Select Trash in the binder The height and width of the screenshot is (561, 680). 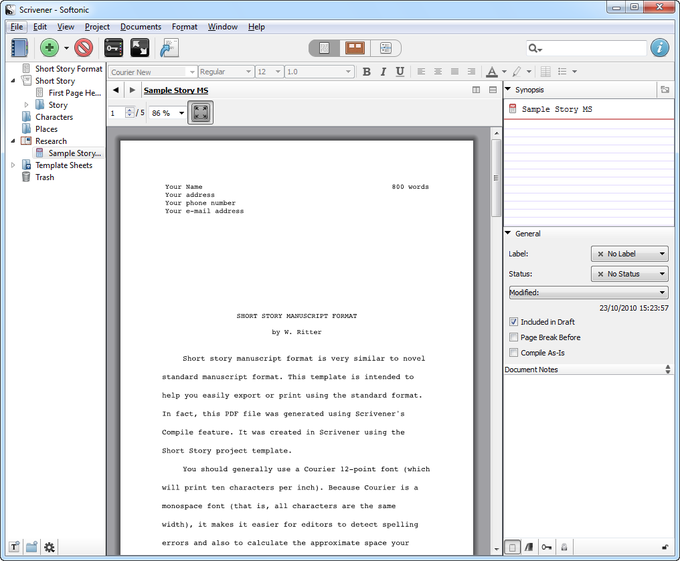45,177
